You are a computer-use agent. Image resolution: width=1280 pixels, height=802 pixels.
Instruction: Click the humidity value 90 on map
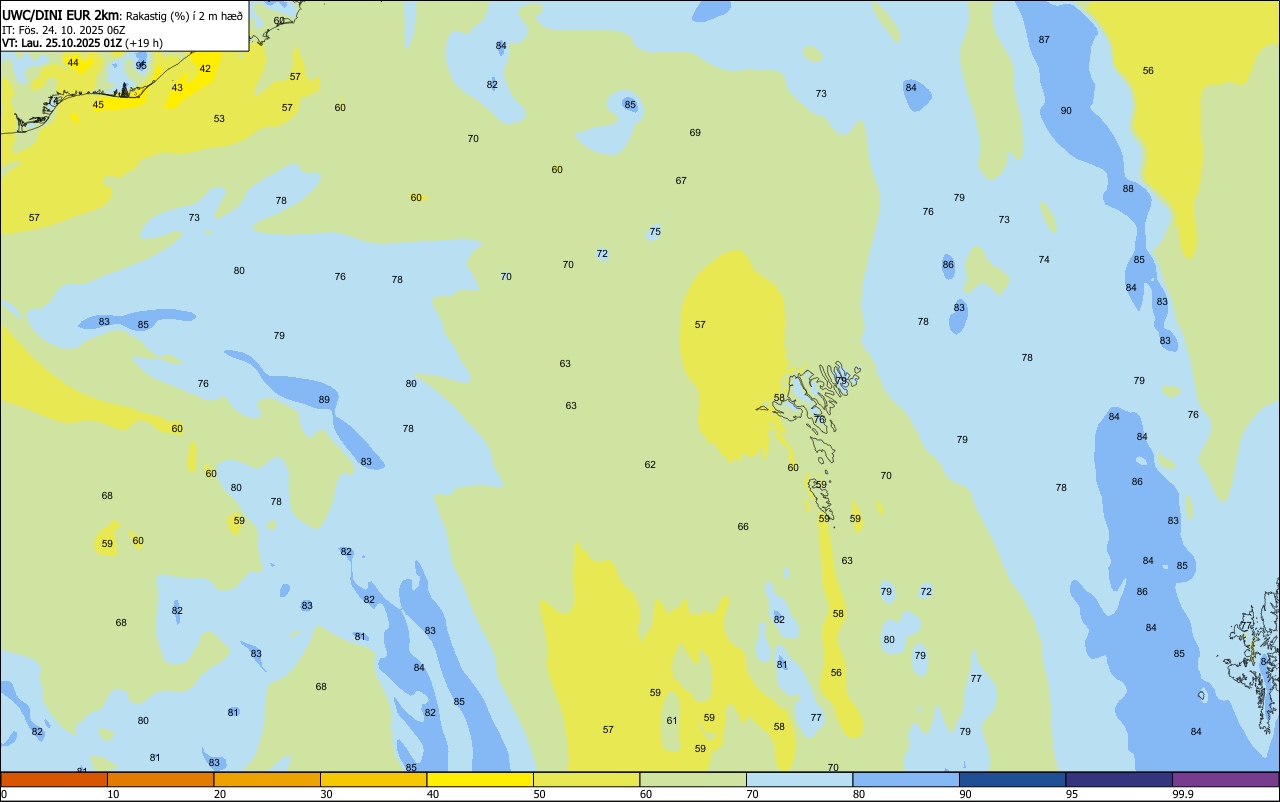click(x=1066, y=110)
